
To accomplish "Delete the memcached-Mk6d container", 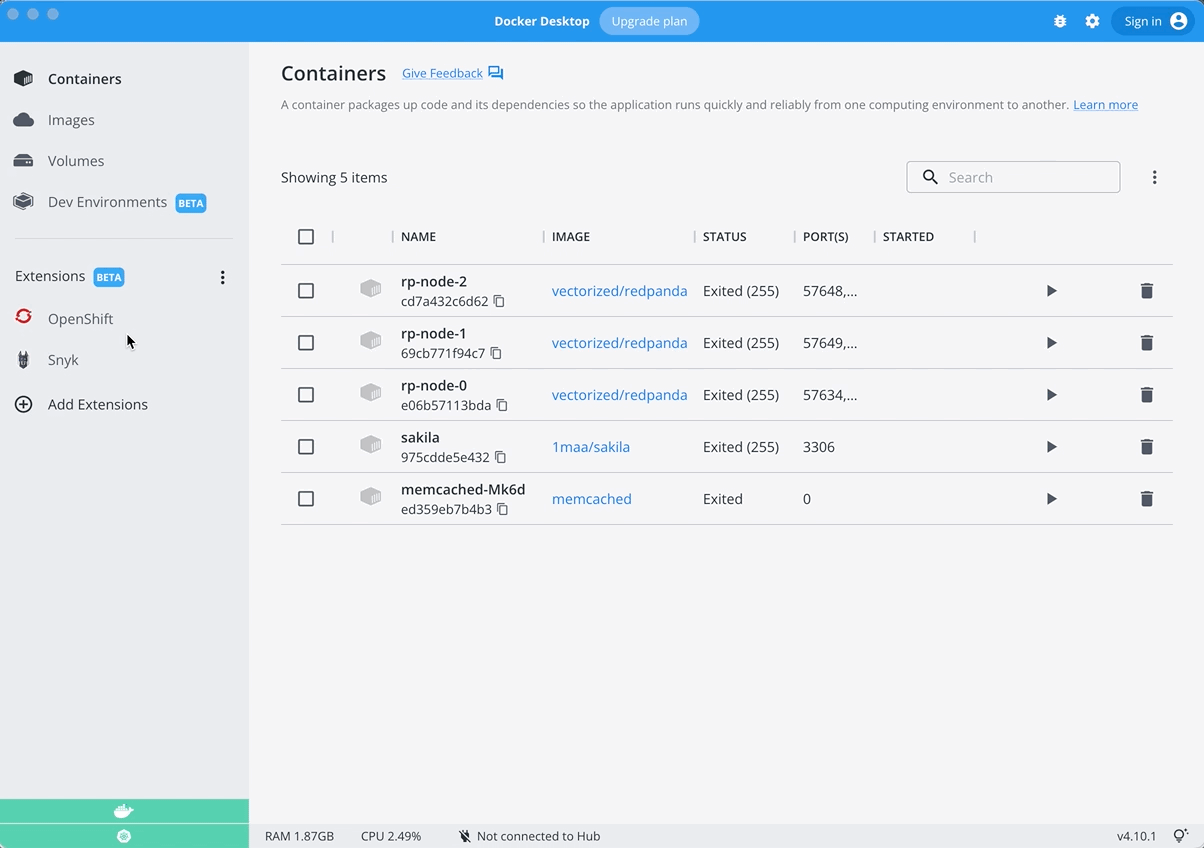I will coord(1147,499).
